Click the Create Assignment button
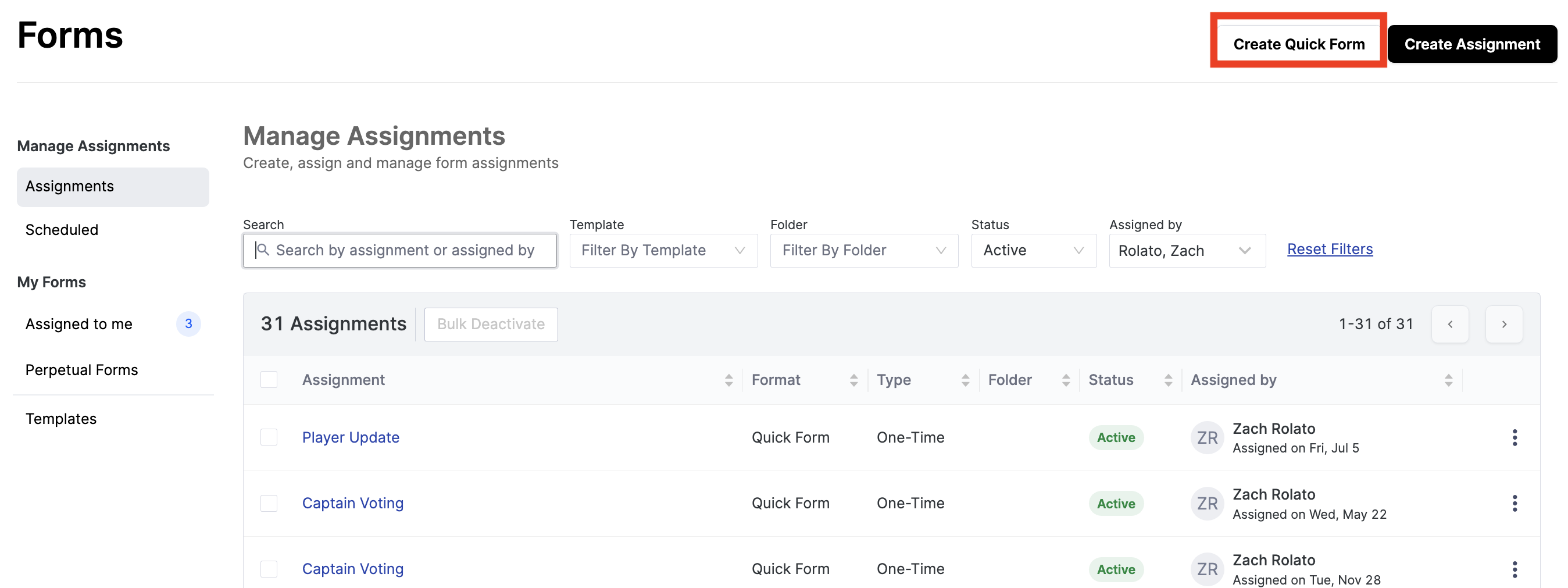1568x588 pixels. [x=1472, y=43]
